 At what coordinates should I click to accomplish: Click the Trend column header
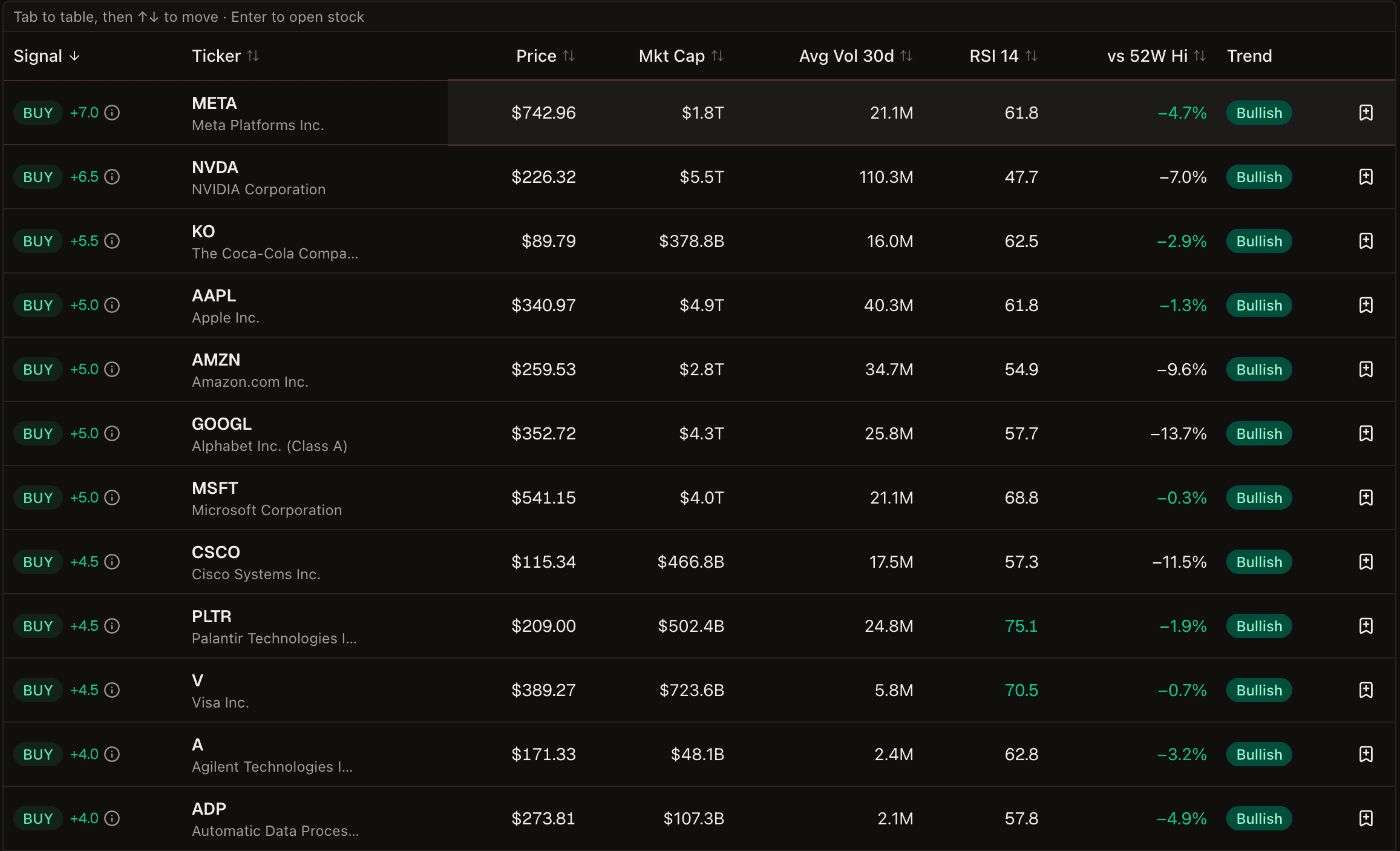(1249, 56)
